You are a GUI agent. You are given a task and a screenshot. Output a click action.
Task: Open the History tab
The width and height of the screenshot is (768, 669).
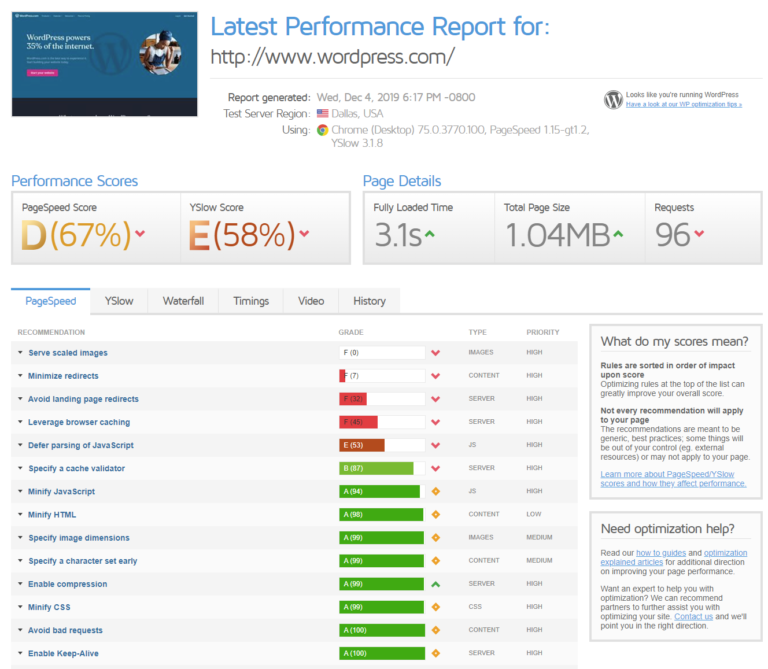(369, 301)
